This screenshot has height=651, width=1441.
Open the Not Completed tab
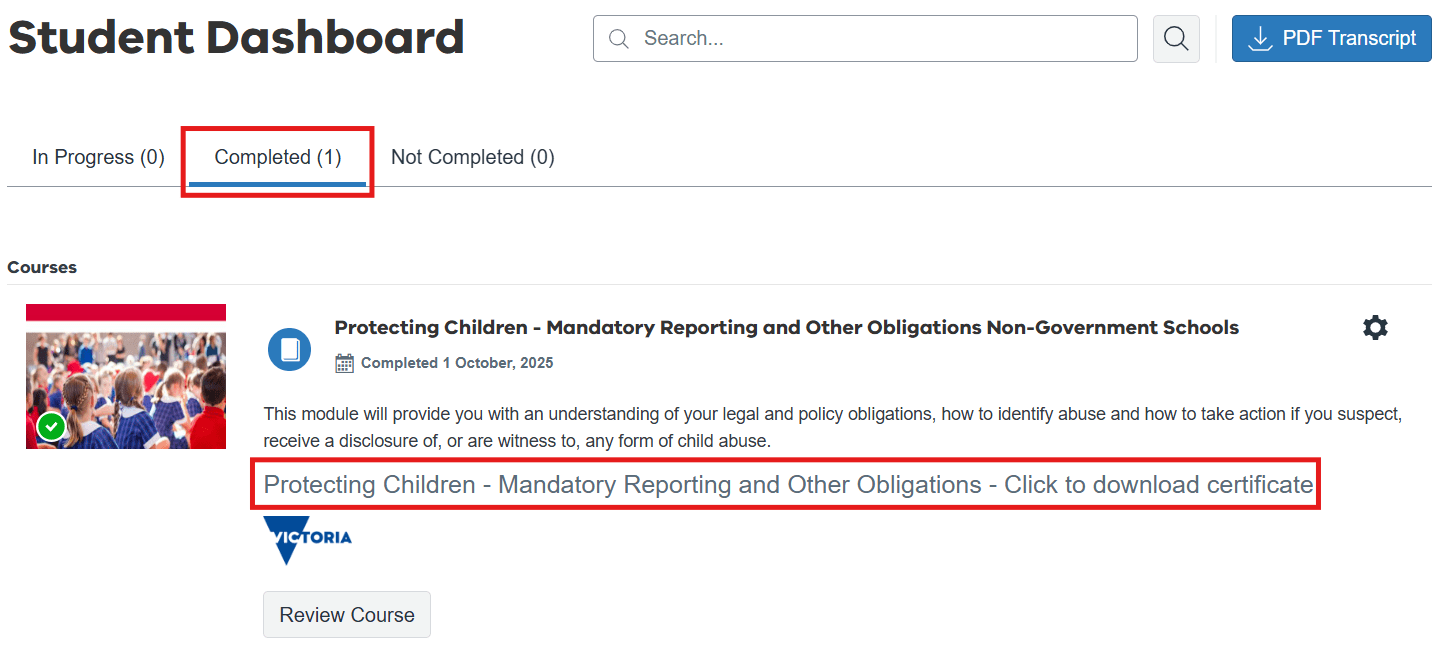coord(472,157)
